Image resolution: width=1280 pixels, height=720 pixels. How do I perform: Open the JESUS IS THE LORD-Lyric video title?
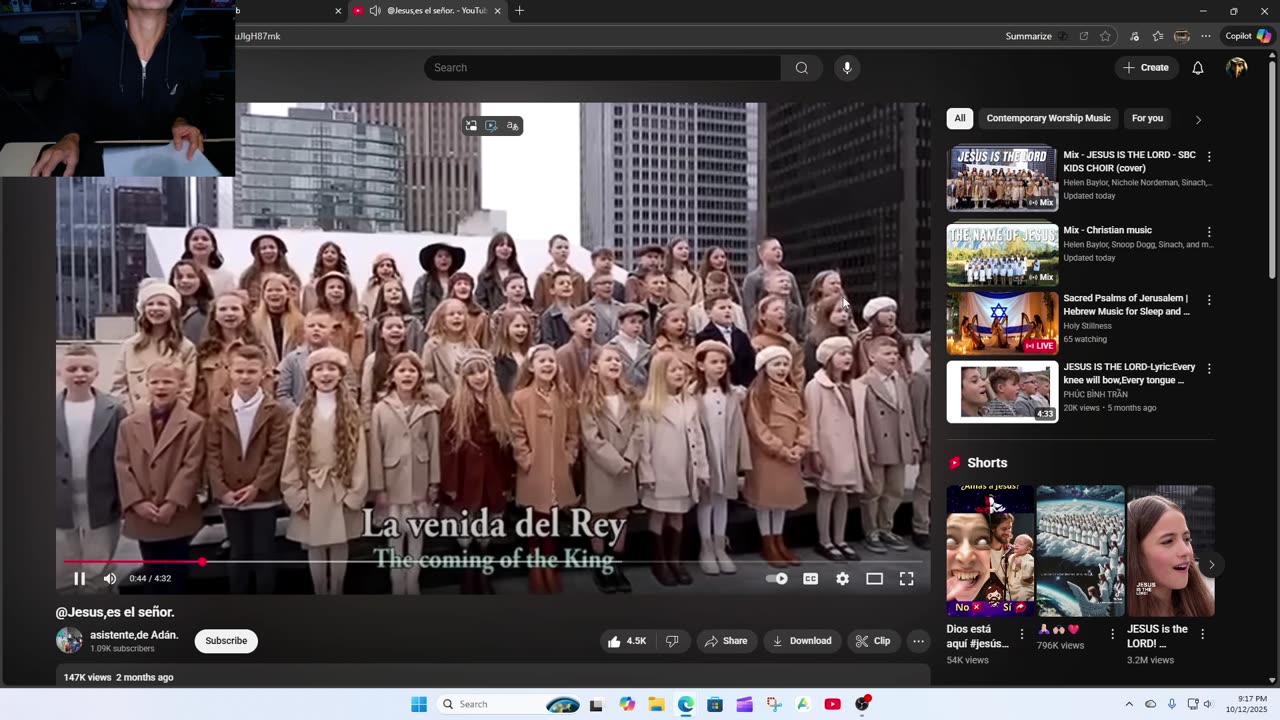tap(1129, 374)
